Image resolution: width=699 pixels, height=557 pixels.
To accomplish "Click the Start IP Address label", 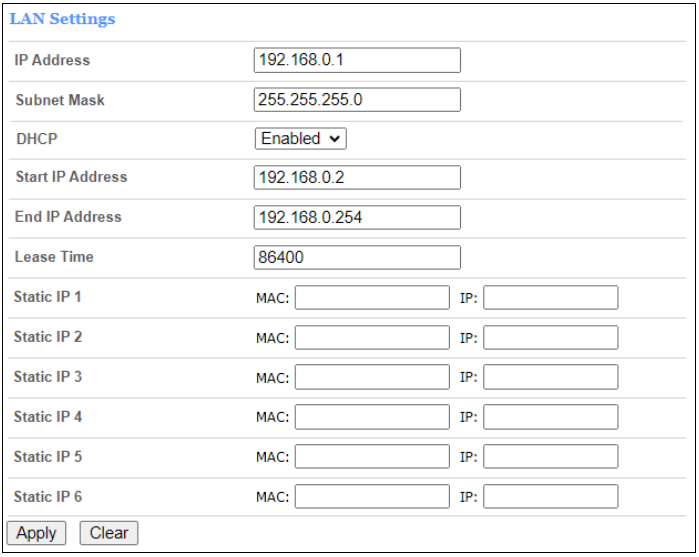I will [71, 177].
